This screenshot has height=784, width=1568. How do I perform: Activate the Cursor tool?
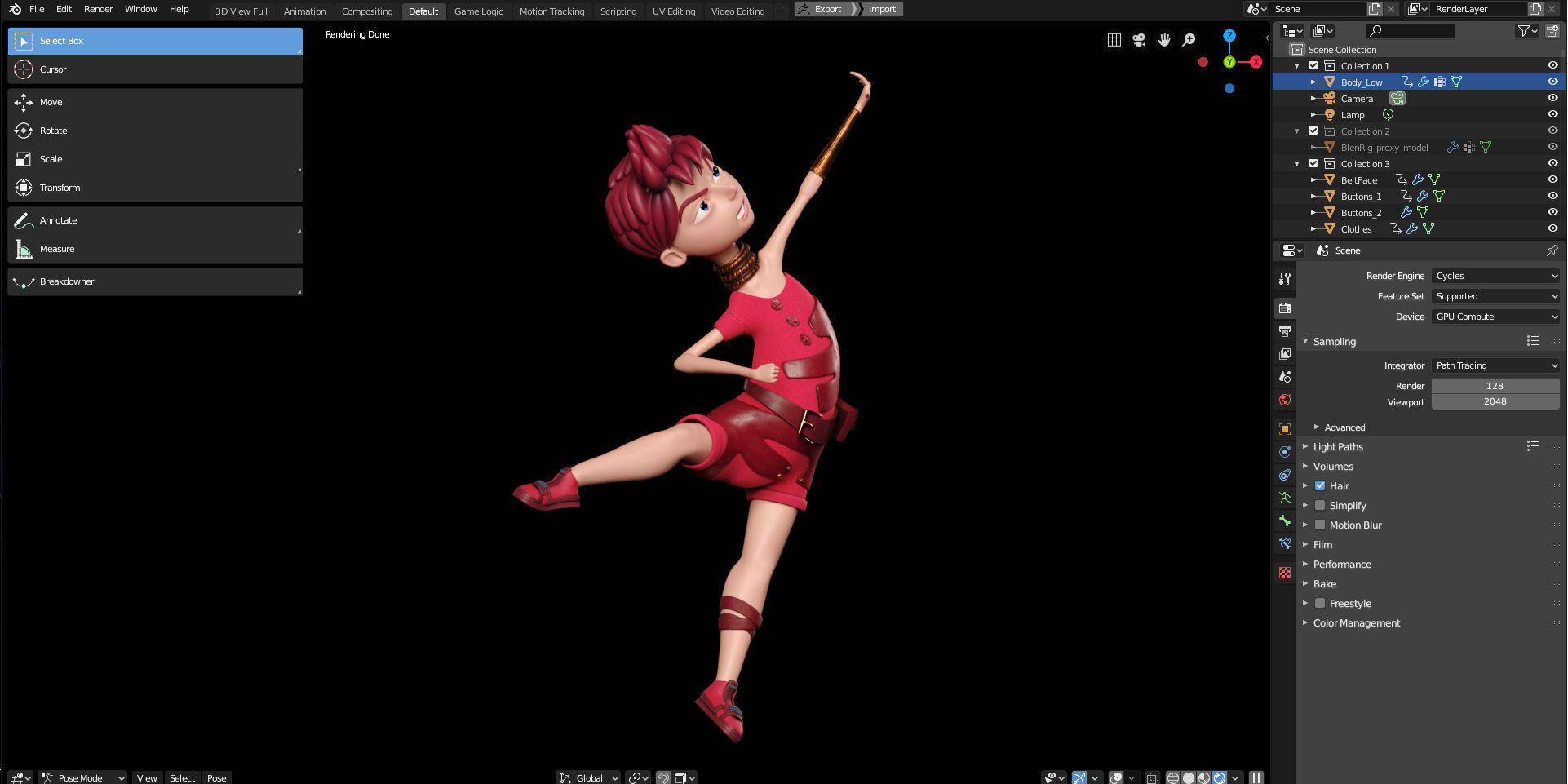(x=155, y=69)
